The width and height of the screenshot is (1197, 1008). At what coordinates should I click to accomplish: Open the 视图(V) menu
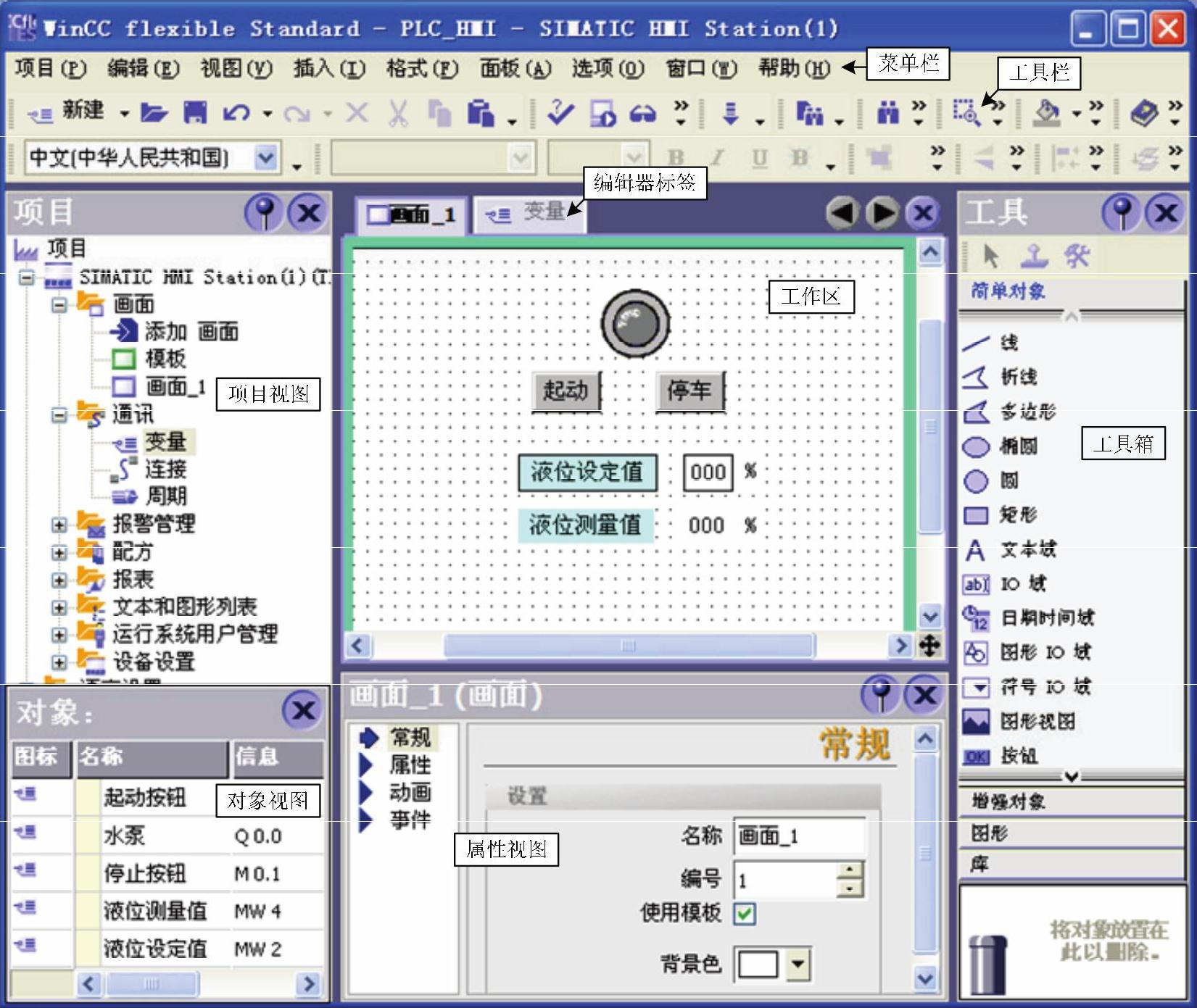pos(236,68)
